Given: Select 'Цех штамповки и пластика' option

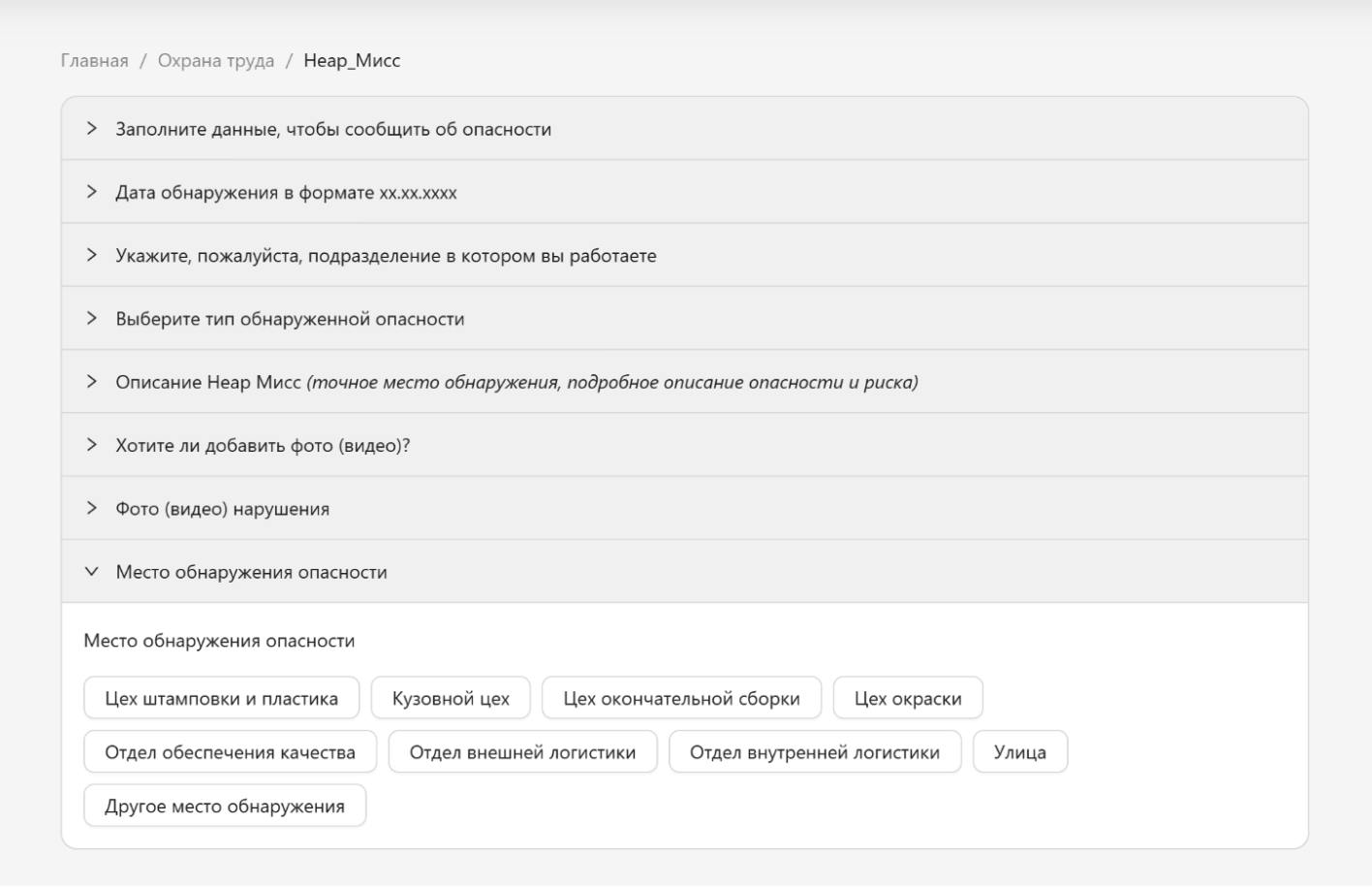Looking at the screenshot, I should click(221, 698).
